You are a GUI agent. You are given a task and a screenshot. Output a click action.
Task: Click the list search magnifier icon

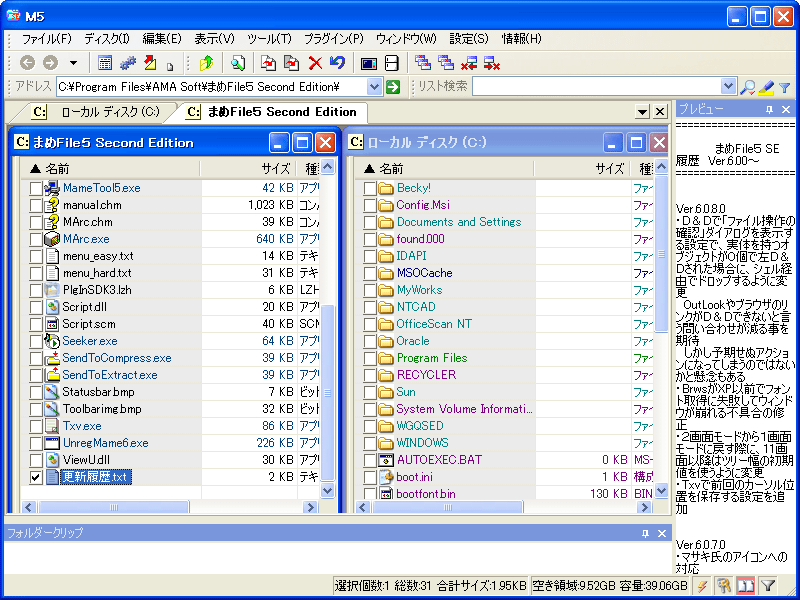click(x=747, y=87)
